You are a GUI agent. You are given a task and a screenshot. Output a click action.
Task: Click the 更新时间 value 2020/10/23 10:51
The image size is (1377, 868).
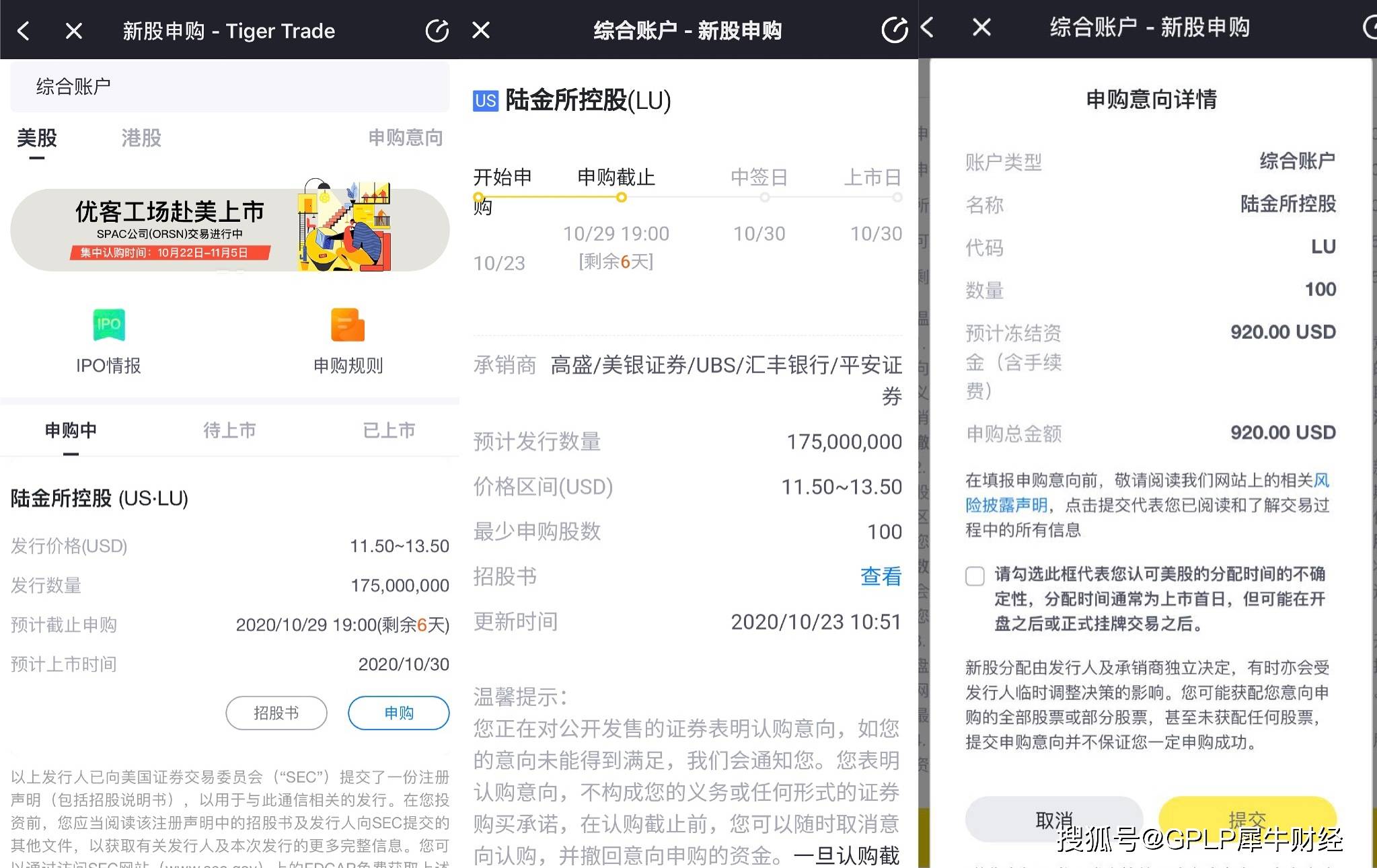point(816,622)
